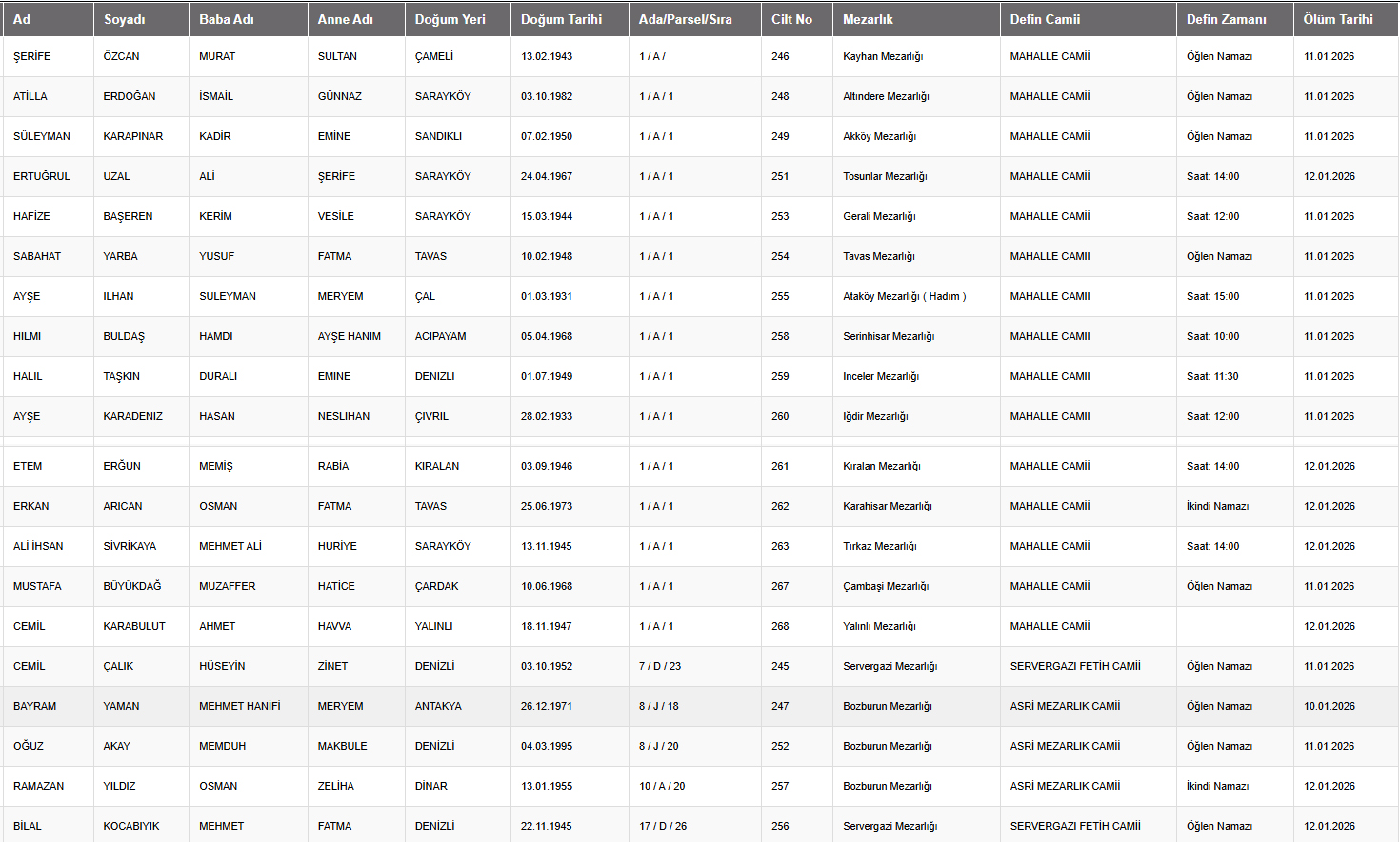Select birth date 26.12.1971
Screen dimensions: 1400x842
547,706
